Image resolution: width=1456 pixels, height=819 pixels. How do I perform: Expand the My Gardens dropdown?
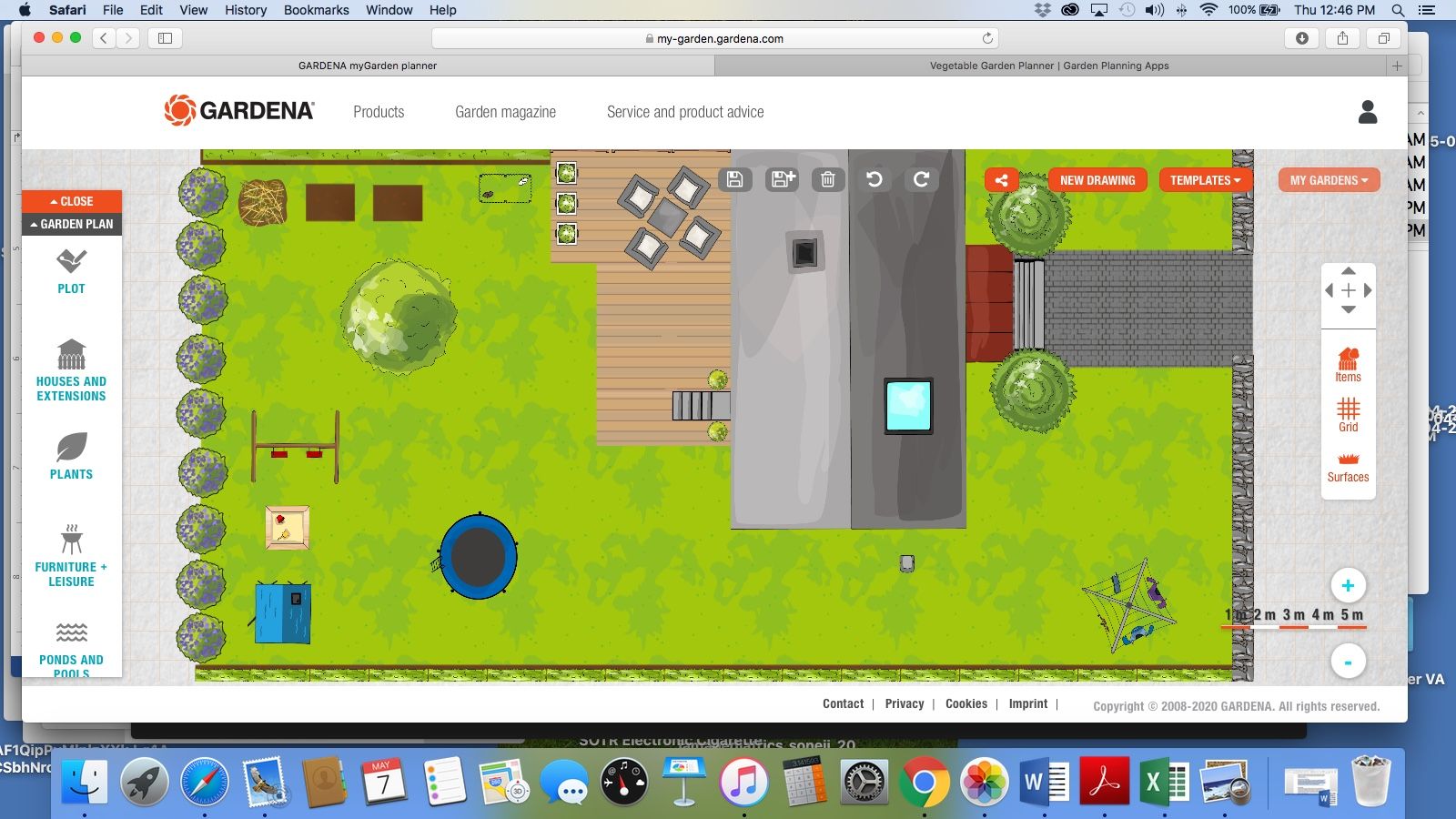pyautogui.click(x=1329, y=180)
